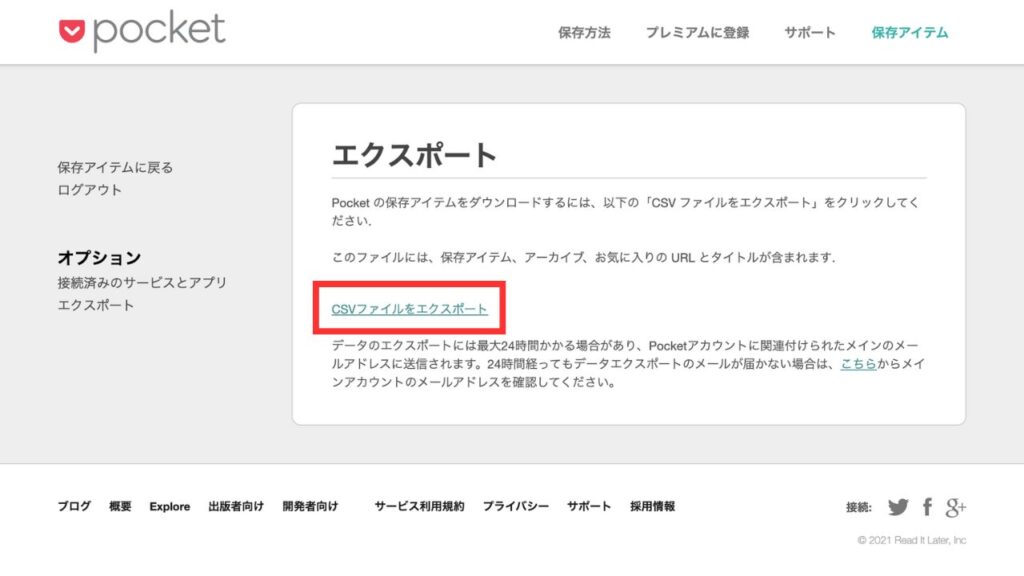Go to 出版者向け in the footer
The width and height of the screenshot is (1024, 576).
tap(236, 506)
